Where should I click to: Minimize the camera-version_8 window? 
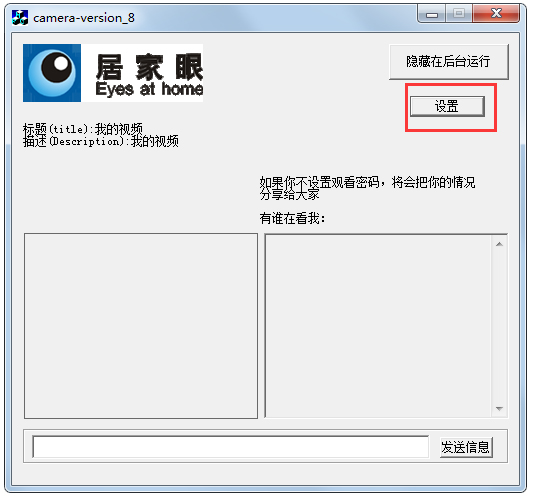pyautogui.click(x=432, y=14)
